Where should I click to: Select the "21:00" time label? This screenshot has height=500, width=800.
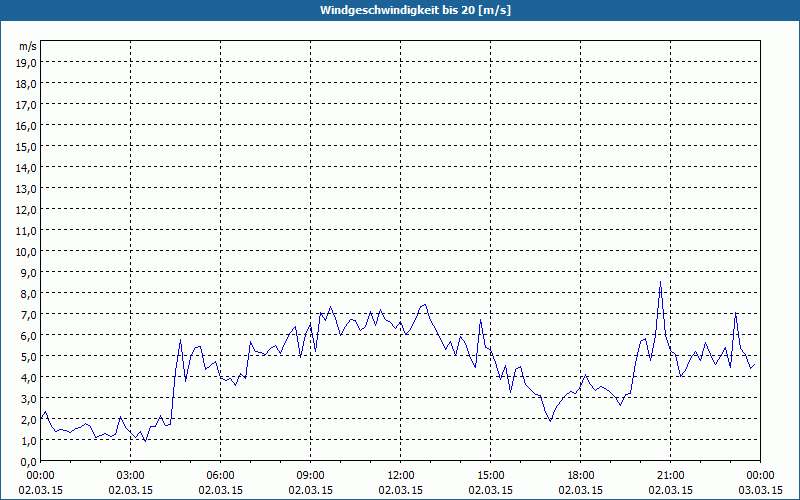(670, 476)
